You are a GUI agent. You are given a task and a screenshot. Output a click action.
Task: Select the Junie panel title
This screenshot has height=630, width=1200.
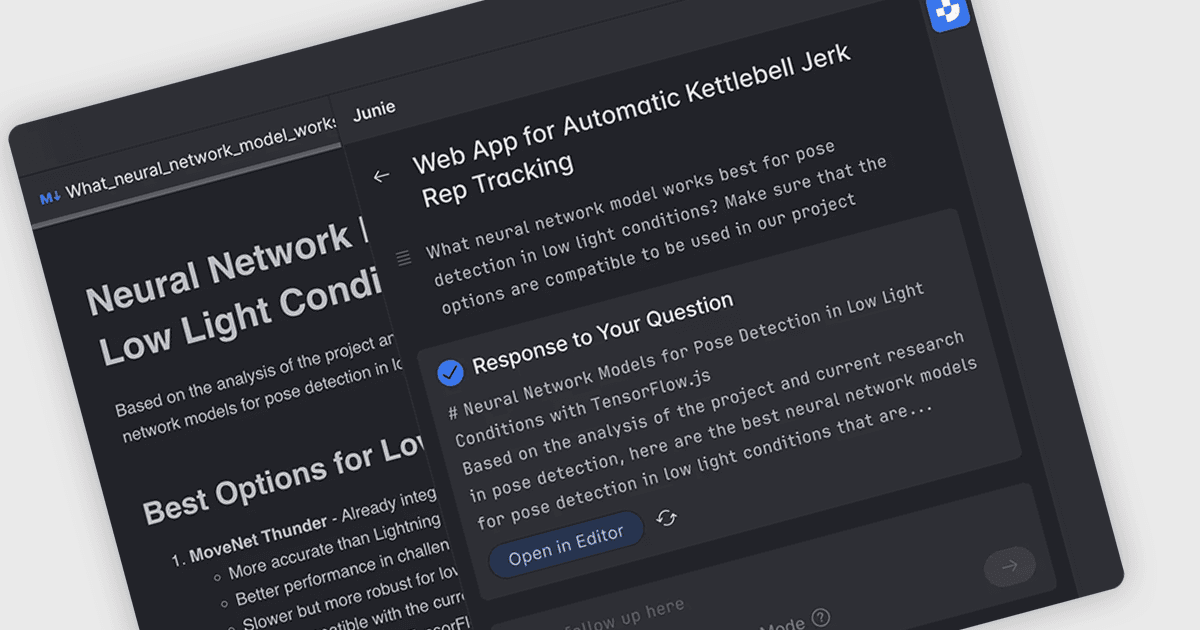tap(374, 110)
